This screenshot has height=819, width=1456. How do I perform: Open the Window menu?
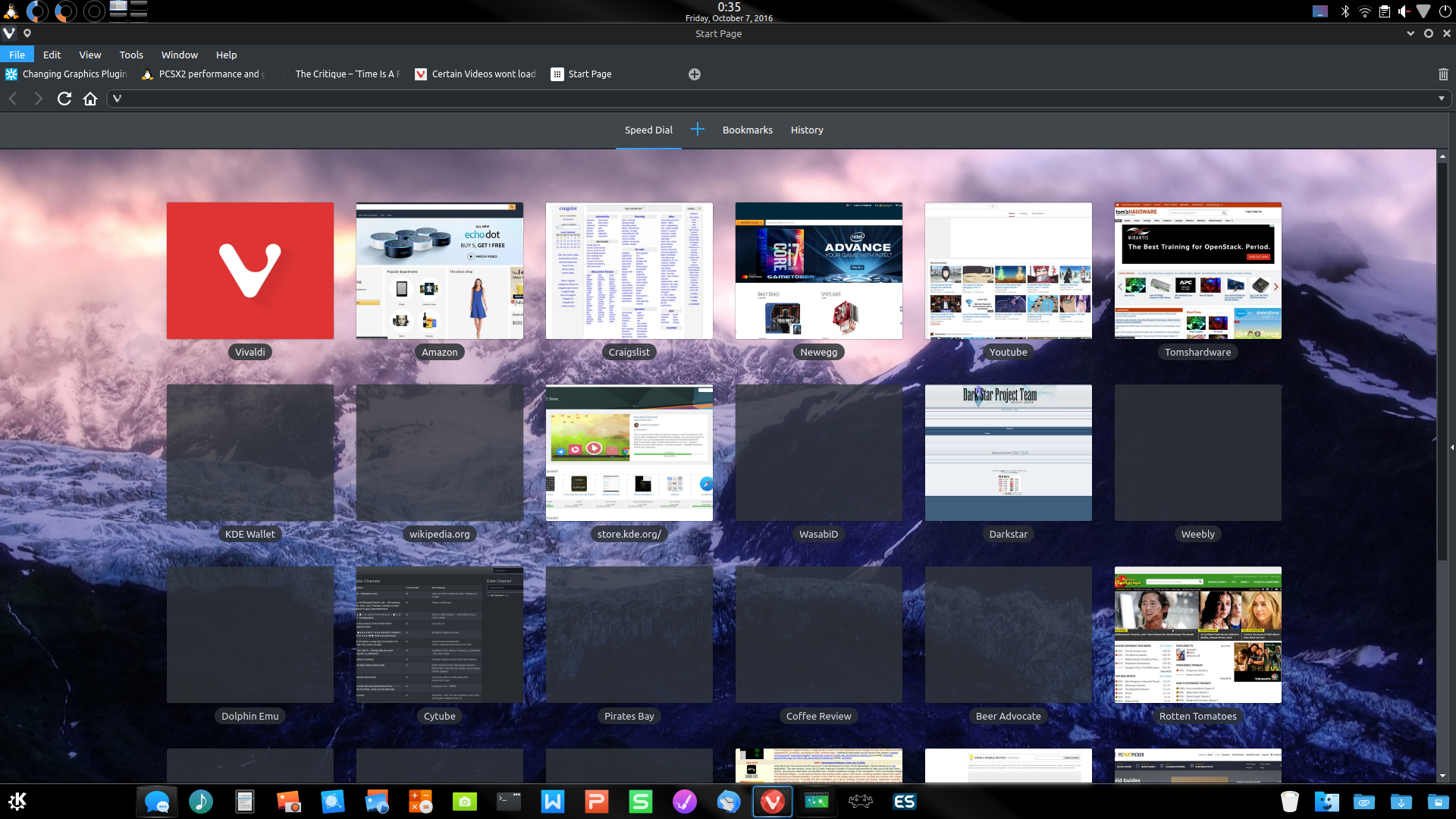click(x=180, y=55)
